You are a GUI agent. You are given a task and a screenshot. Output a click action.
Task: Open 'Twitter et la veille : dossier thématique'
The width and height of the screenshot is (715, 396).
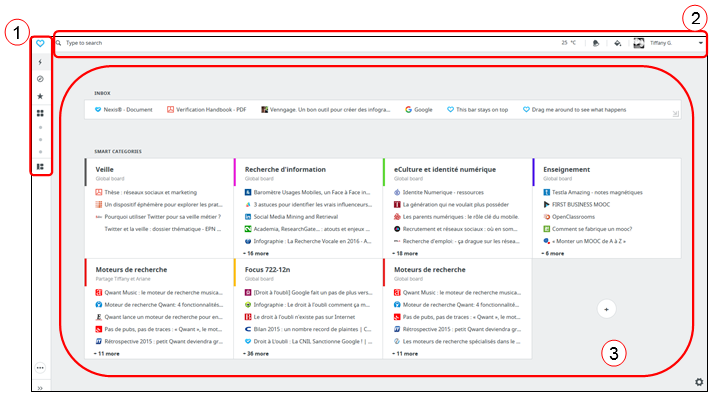pyautogui.click(x=163, y=229)
